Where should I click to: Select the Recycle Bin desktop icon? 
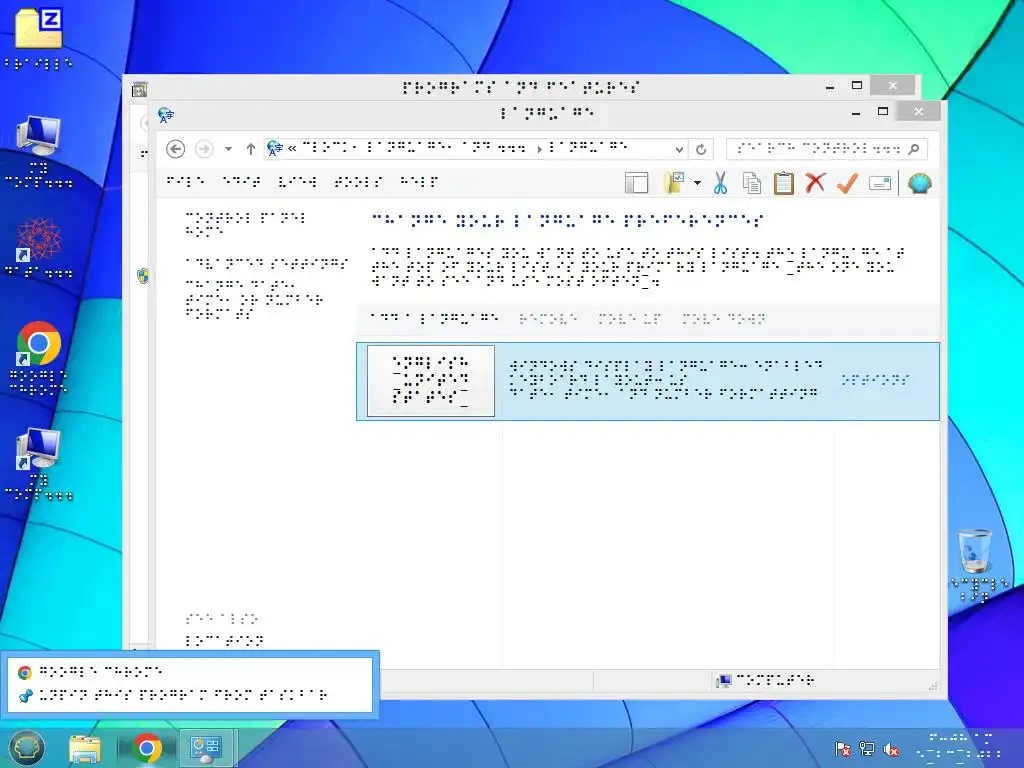click(976, 565)
